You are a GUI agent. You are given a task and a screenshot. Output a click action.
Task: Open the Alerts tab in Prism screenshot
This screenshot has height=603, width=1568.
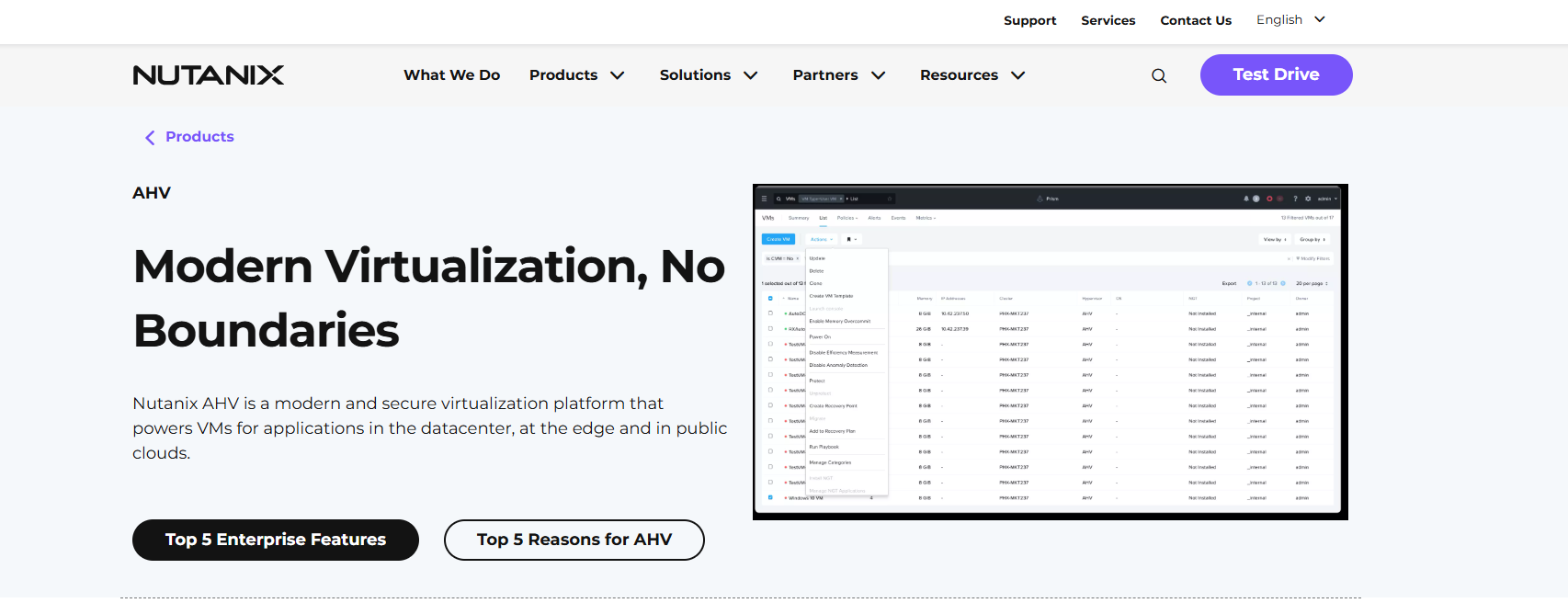pyautogui.click(x=874, y=218)
